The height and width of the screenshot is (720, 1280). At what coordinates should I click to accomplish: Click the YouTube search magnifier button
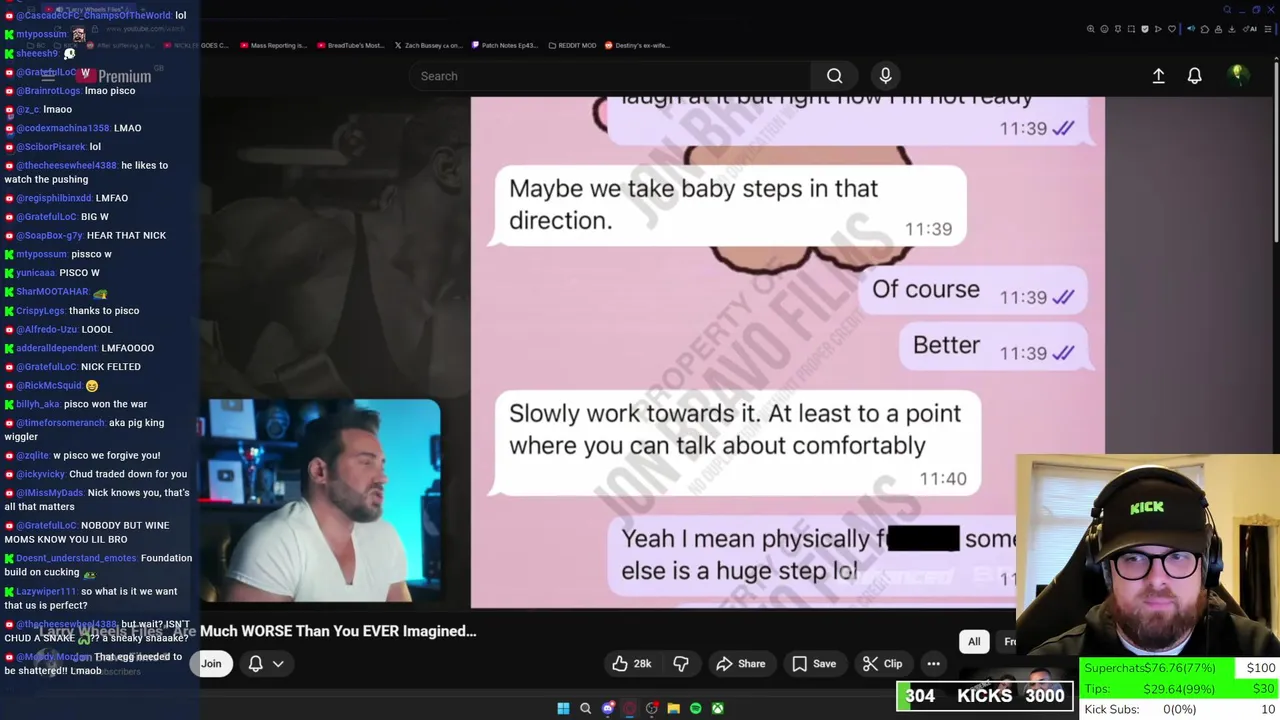click(834, 76)
